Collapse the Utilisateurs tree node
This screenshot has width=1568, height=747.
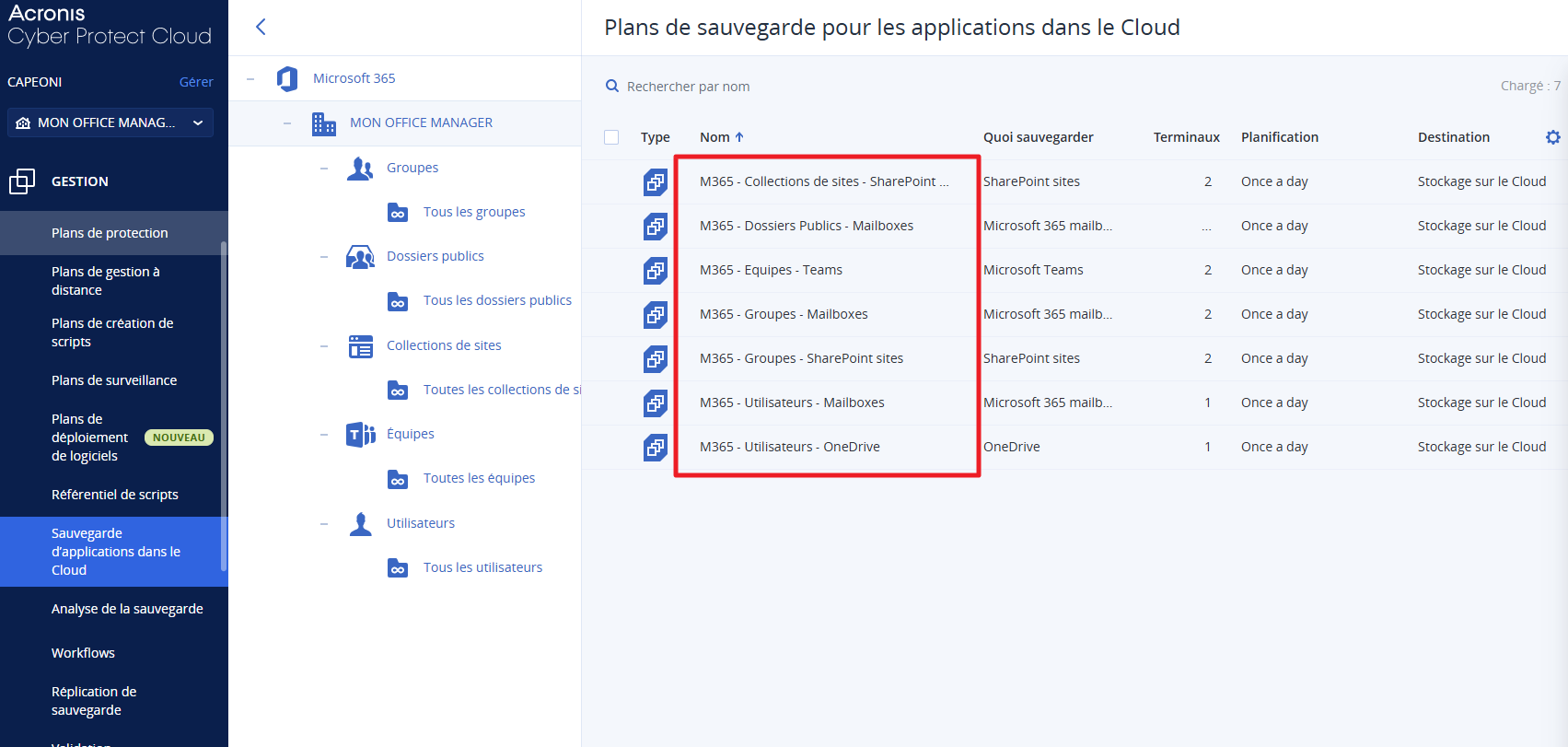point(324,524)
